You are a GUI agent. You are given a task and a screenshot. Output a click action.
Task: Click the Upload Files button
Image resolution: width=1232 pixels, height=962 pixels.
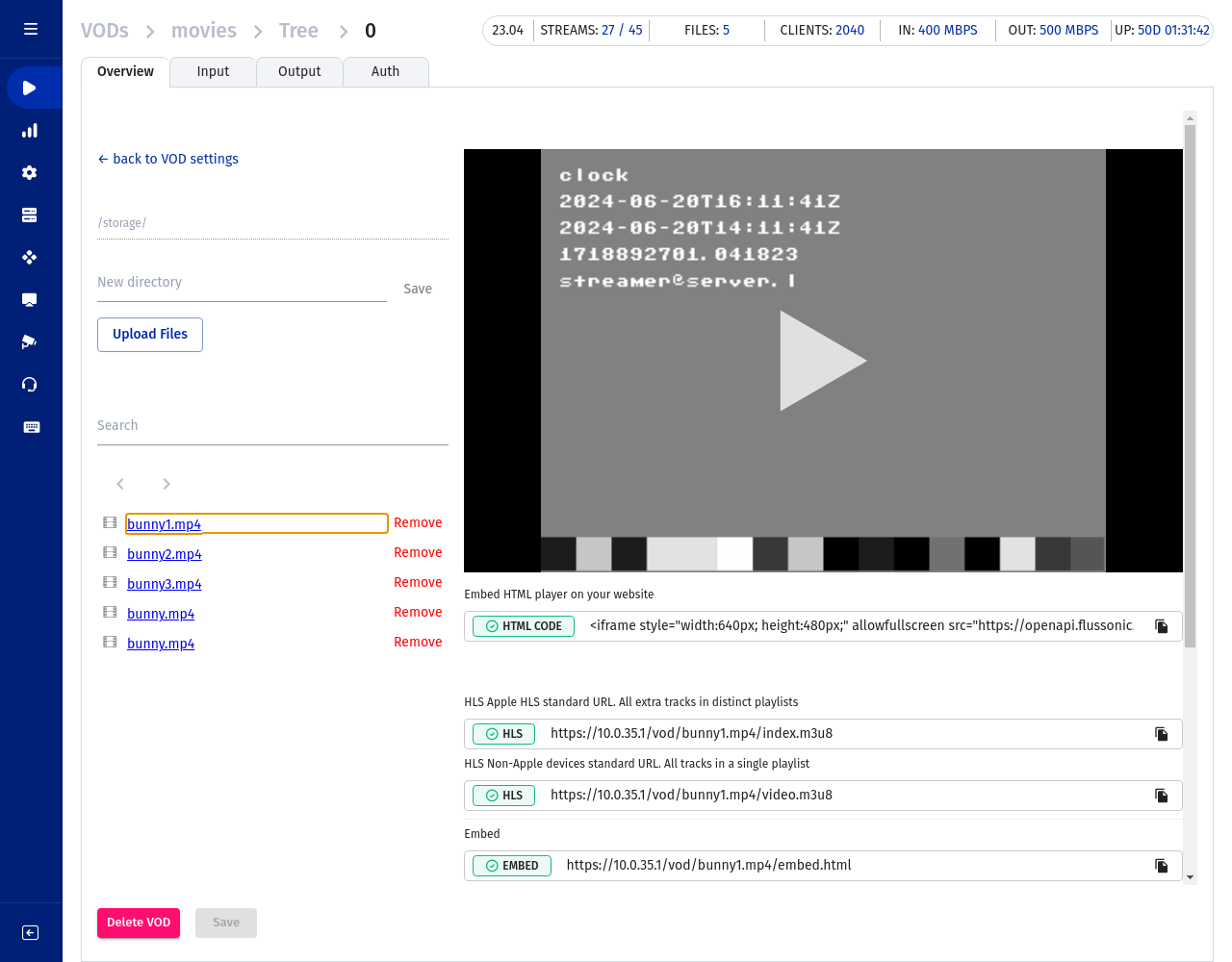[x=150, y=335]
